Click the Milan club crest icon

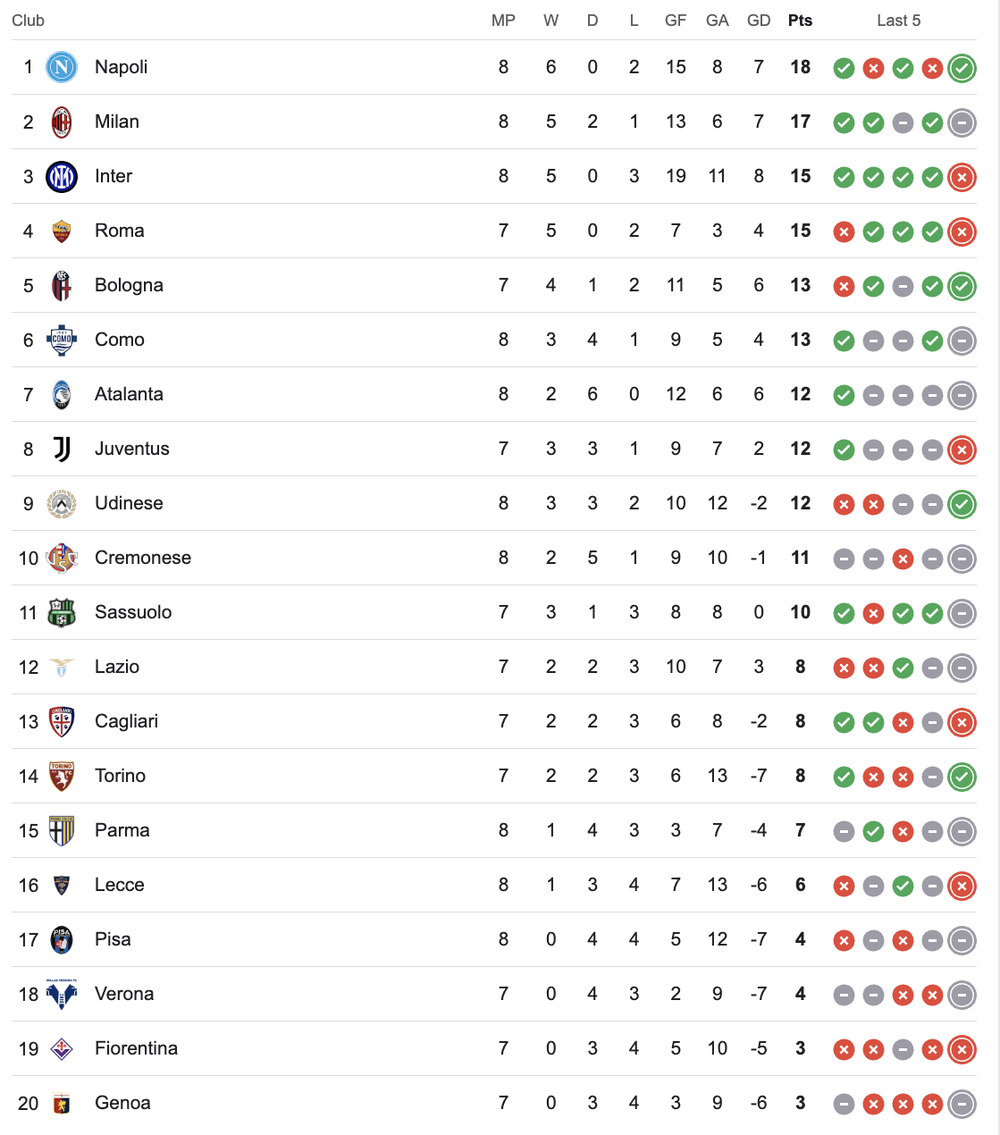coord(62,122)
